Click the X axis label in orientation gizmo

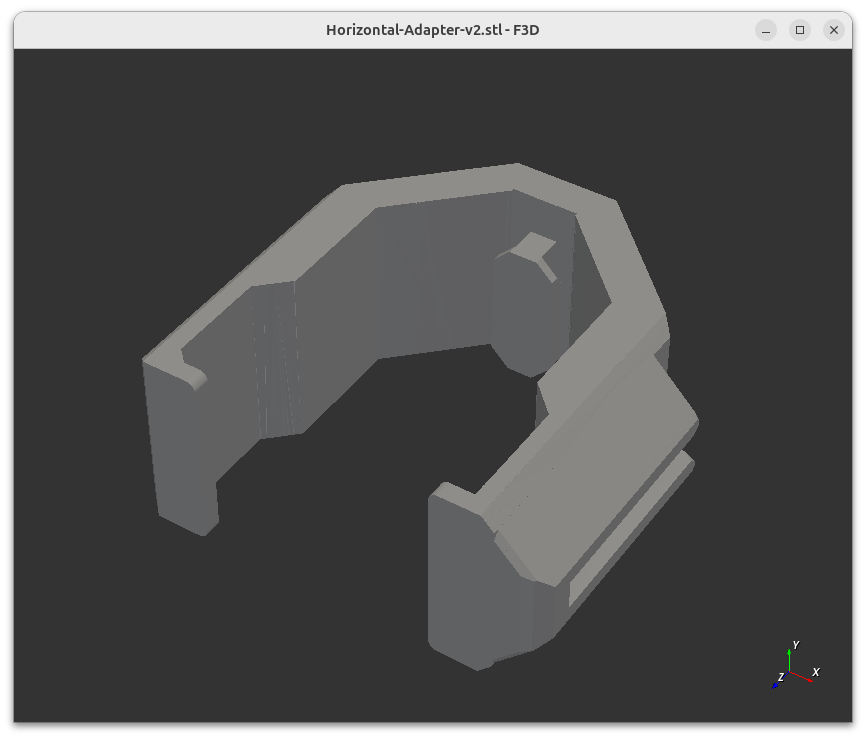pos(816,672)
